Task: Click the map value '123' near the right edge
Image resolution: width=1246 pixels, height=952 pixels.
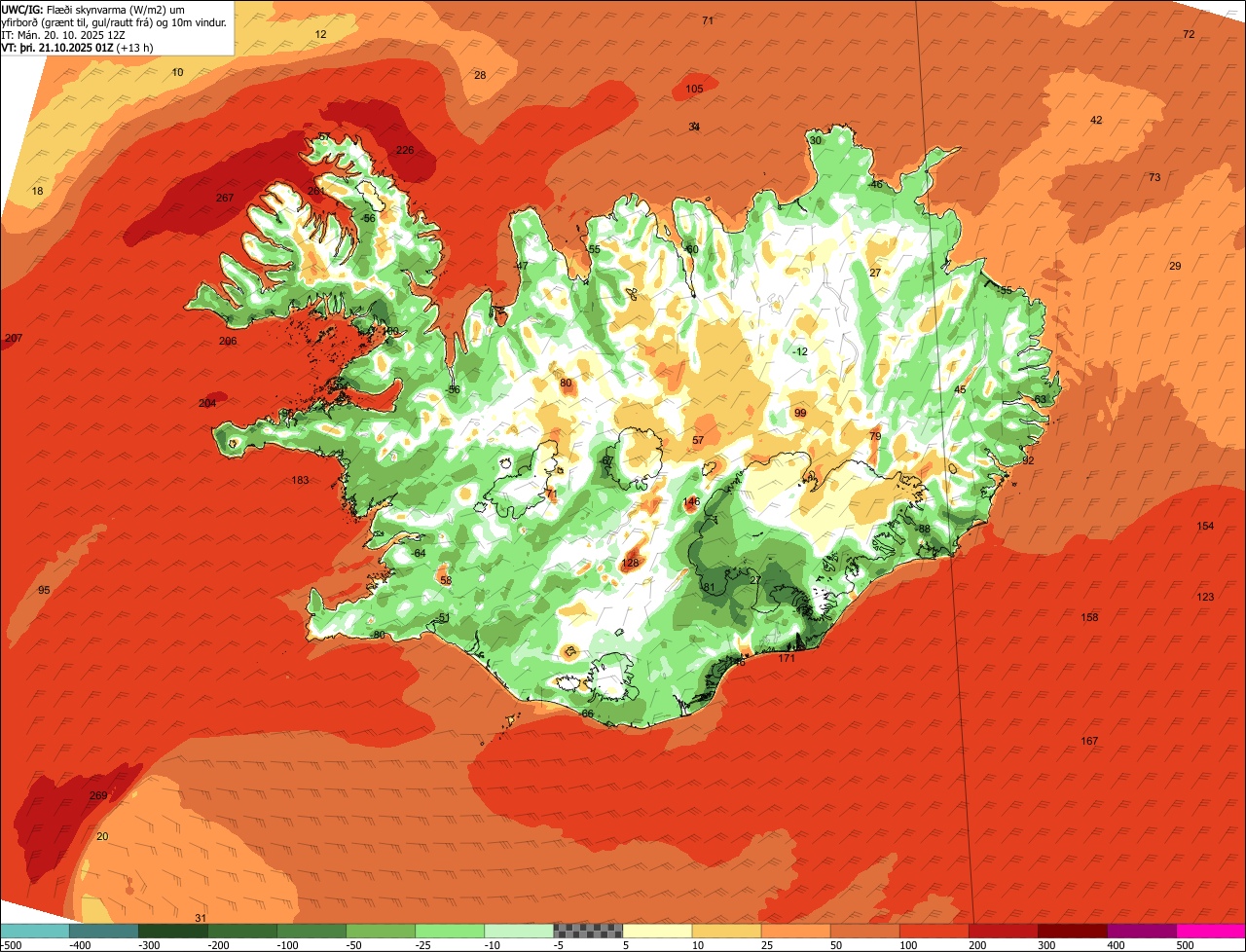Action: (x=1206, y=597)
